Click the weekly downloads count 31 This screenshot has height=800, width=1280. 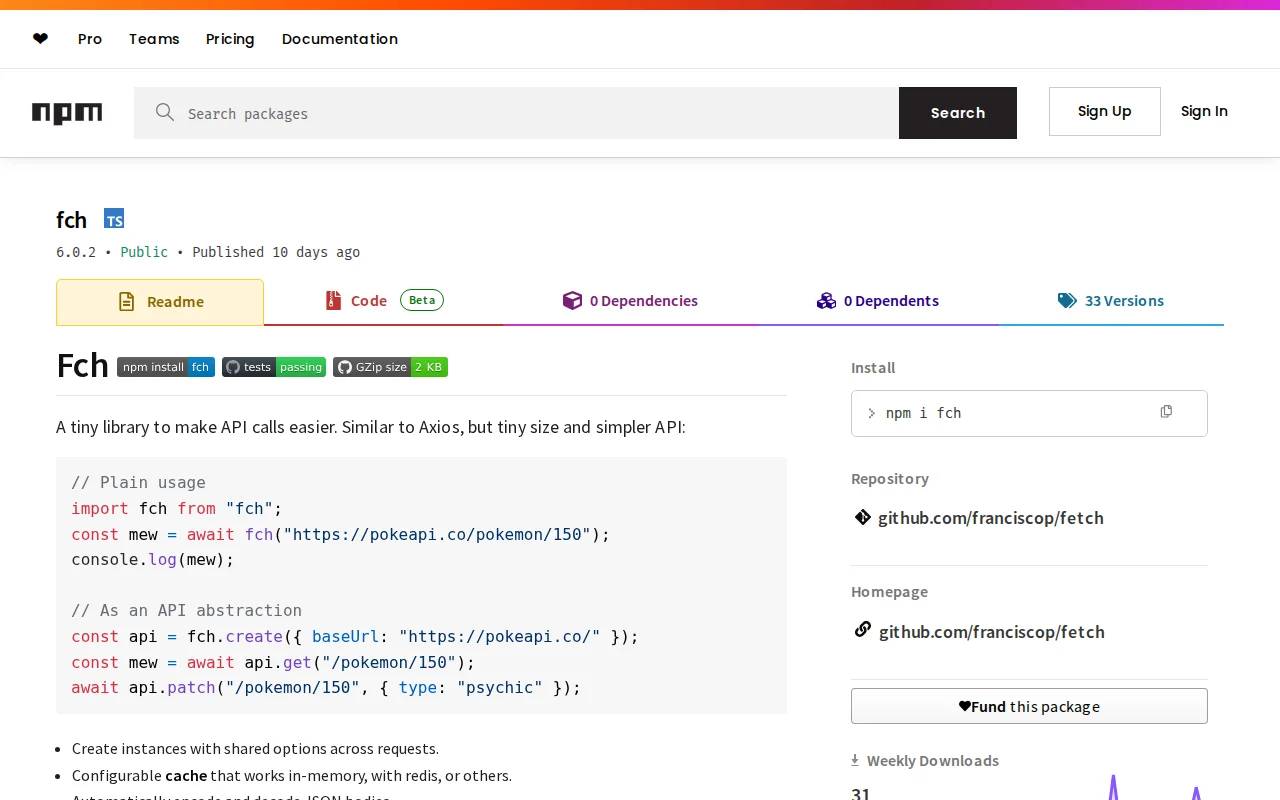click(x=861, y=794)
